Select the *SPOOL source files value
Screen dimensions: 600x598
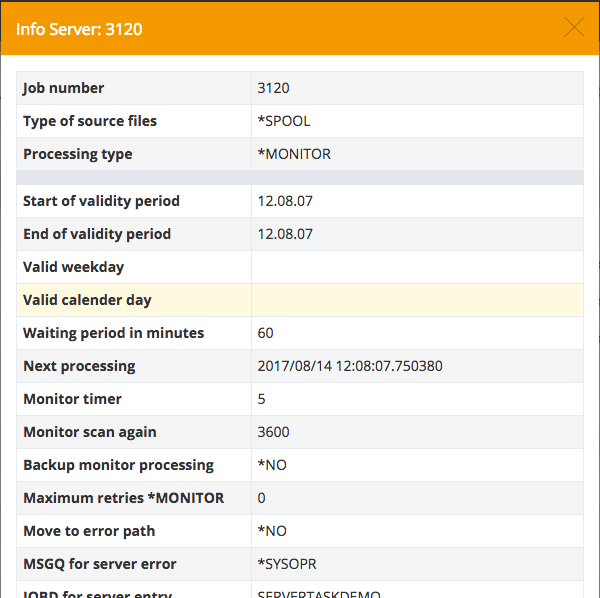pos(284,121)
